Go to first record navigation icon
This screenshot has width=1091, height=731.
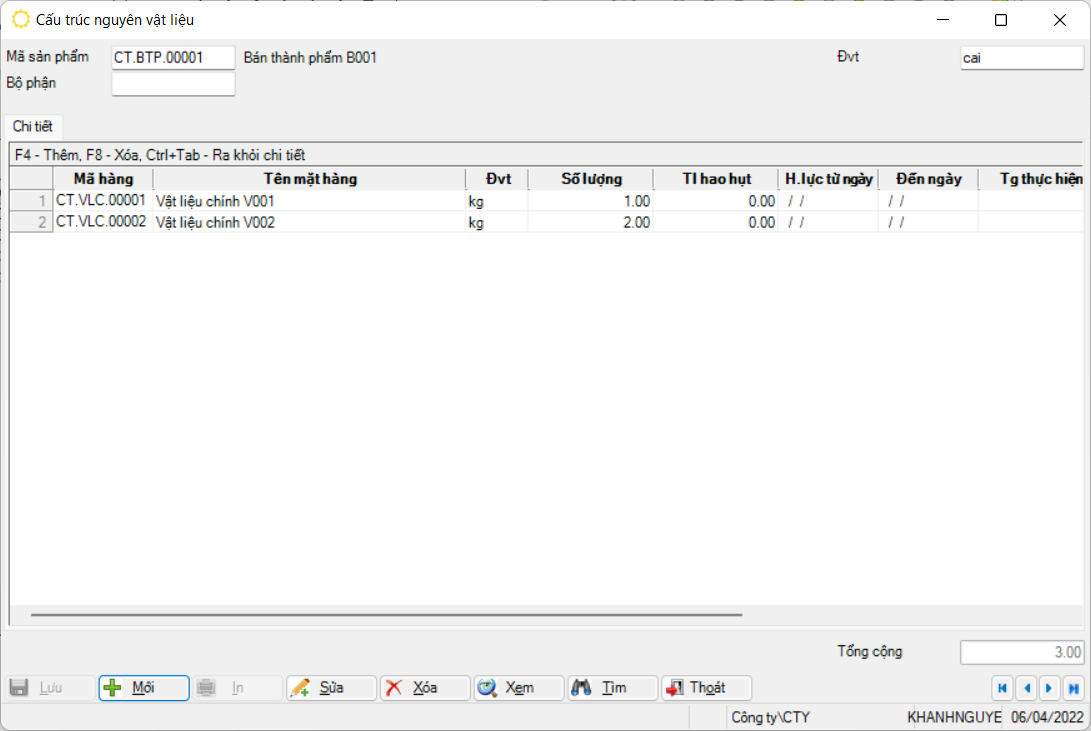[x=1002, y=688]
